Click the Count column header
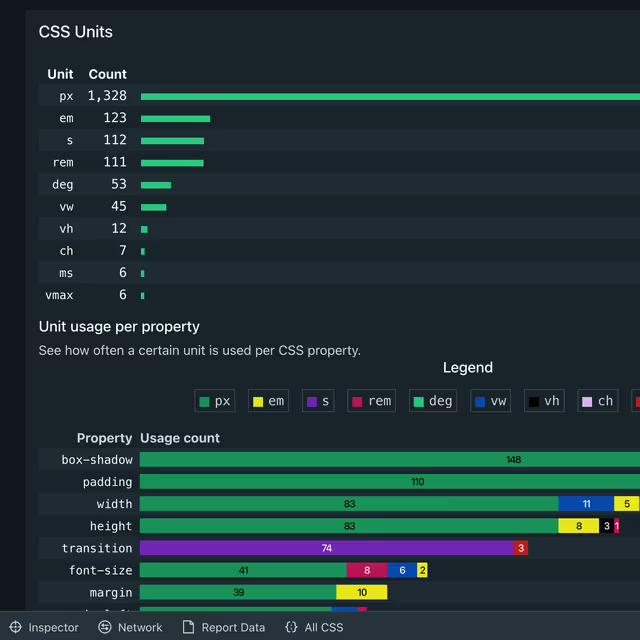This screenshot has width=640, height=640. click(x=107, y=74)
